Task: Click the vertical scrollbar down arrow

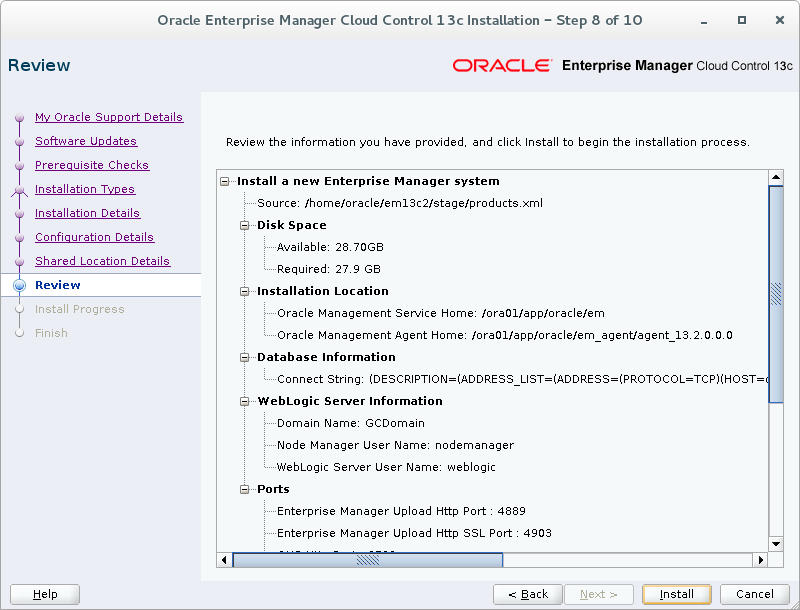Action: 776,544
